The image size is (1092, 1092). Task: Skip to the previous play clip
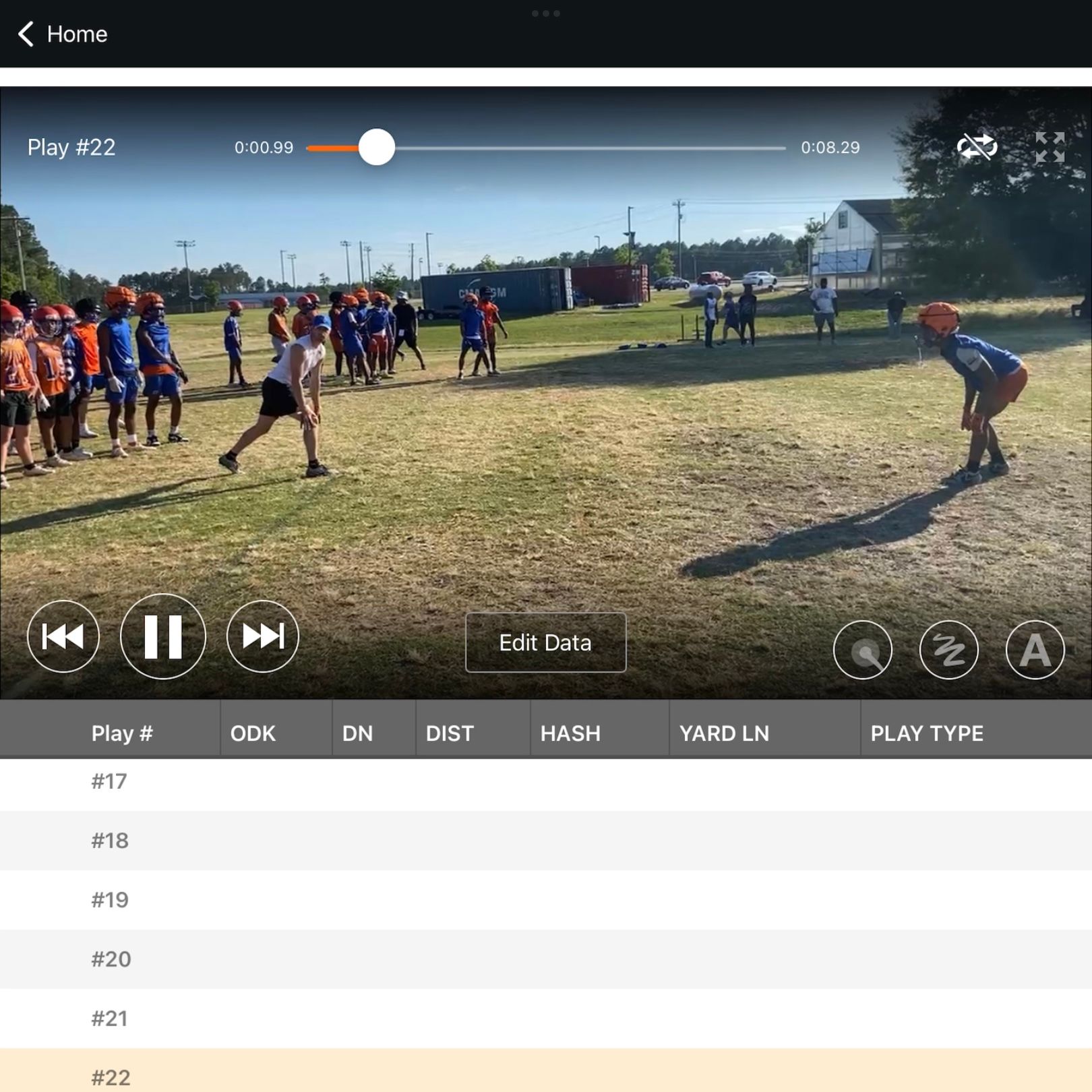tap(63, 636)
